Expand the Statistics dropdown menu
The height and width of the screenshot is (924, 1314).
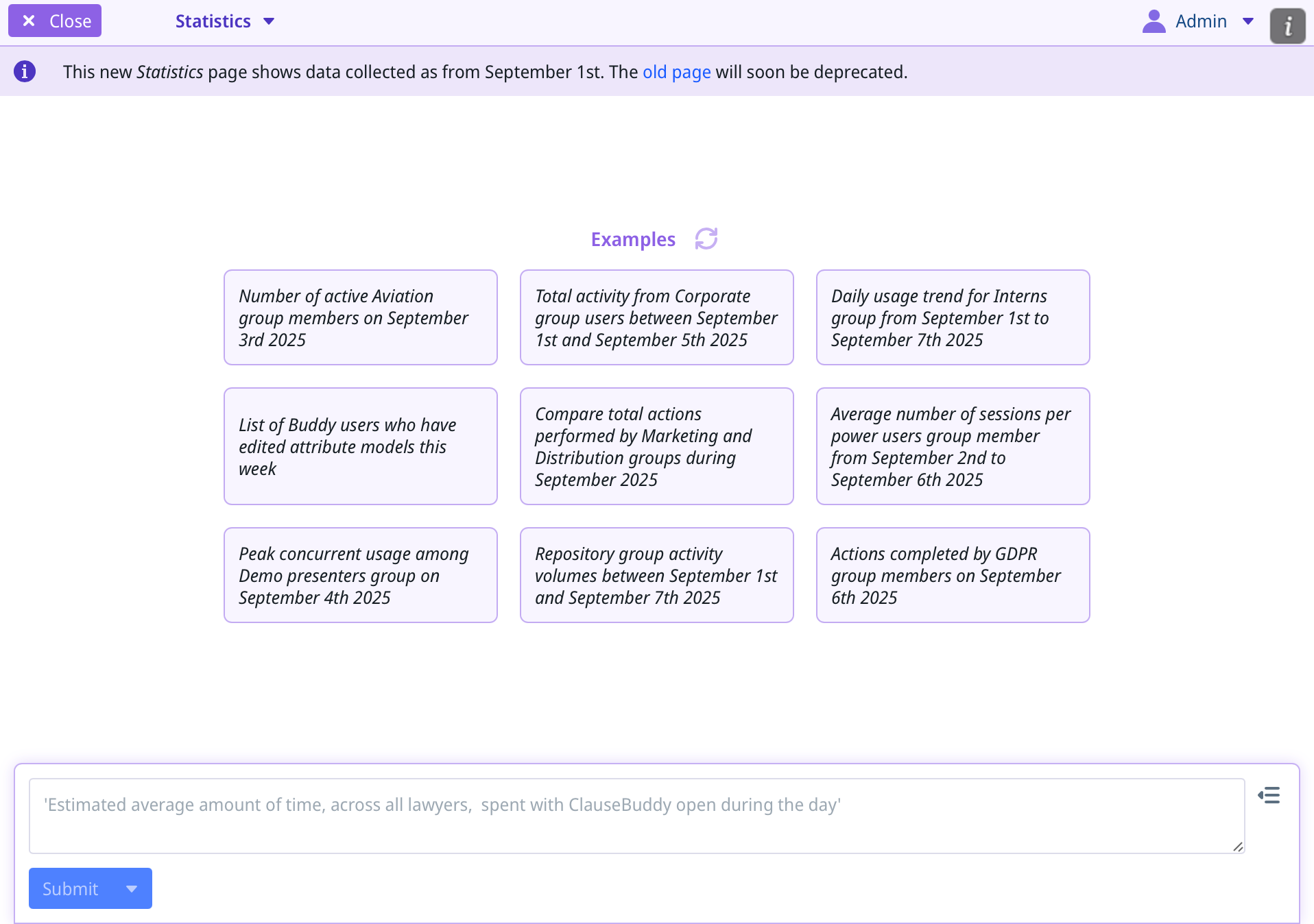click(x=269, y=21)
